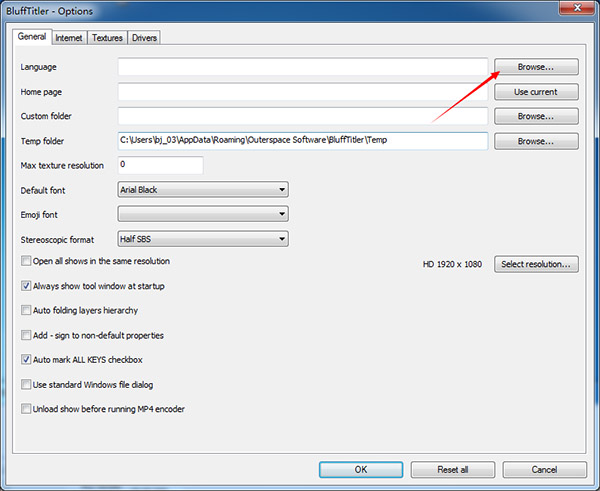Expand the Default font dropdown
The image size is (600, 491).
point(282,189)
